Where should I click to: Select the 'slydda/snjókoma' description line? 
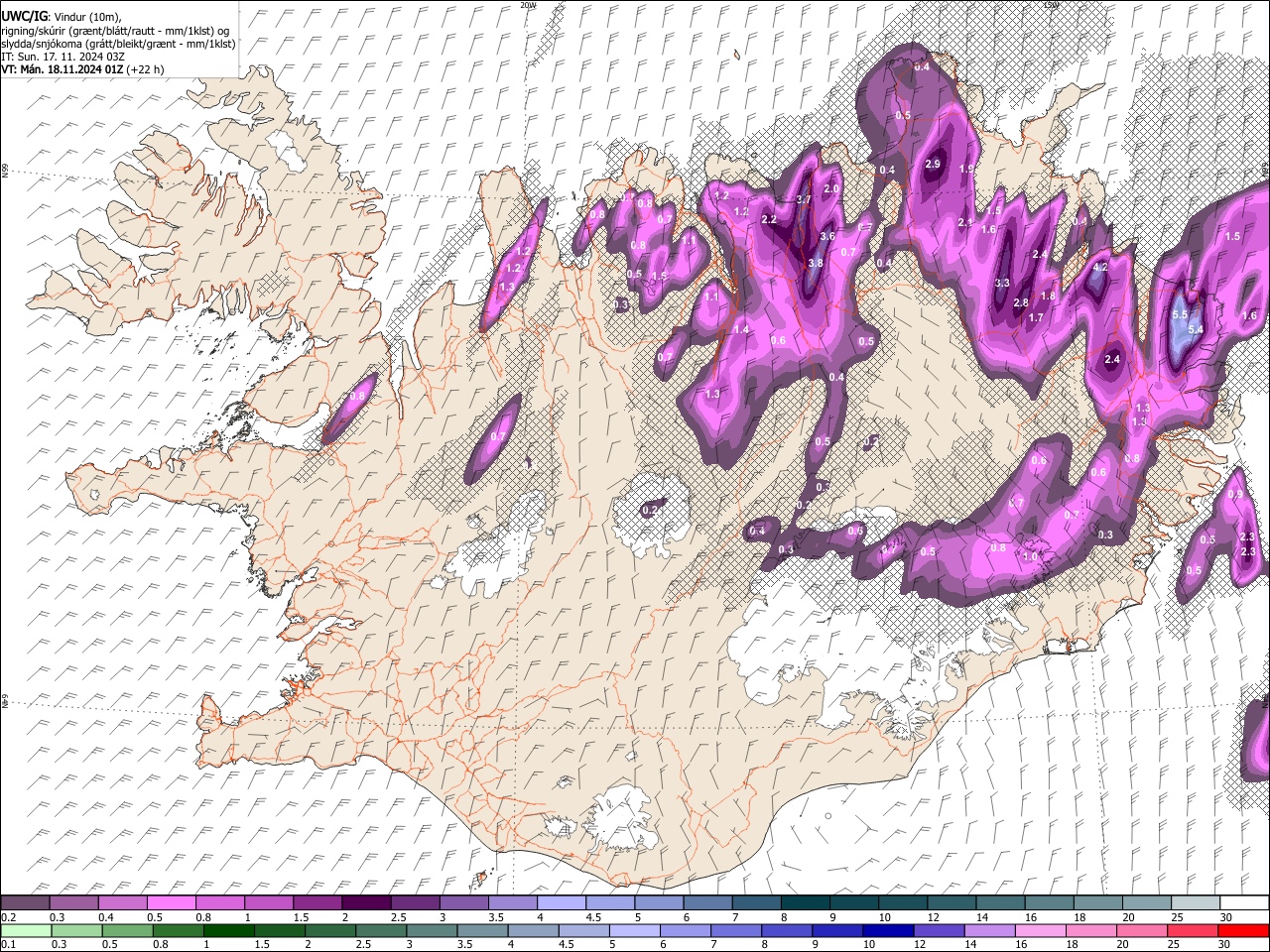(118, 44)
